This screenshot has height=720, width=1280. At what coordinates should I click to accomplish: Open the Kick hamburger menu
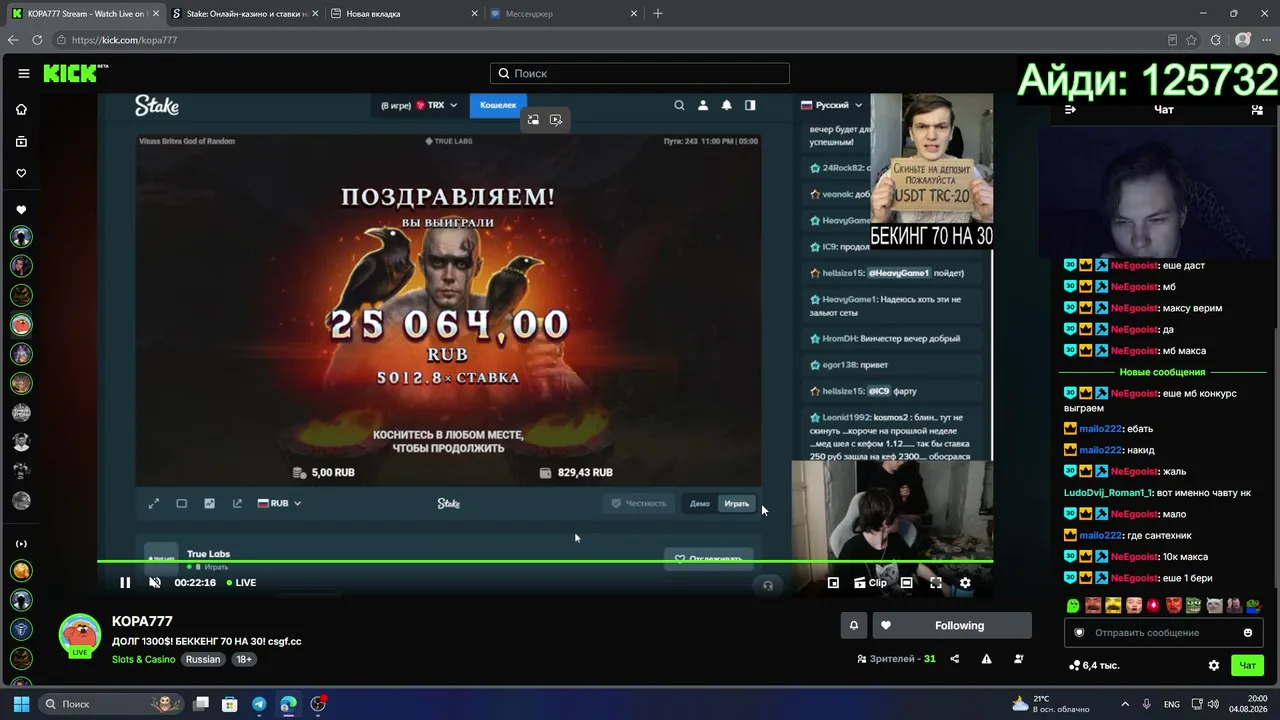tap(23, 73)
